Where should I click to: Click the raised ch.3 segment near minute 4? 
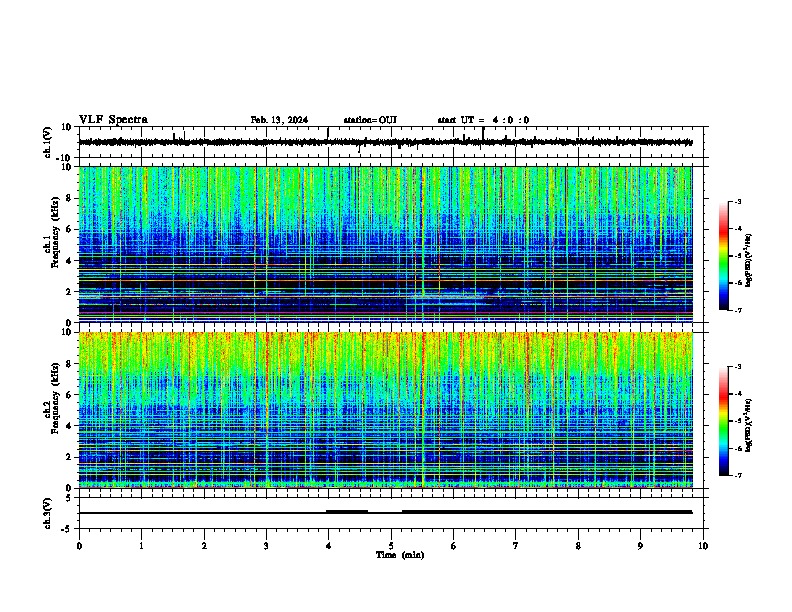point(347,511)
